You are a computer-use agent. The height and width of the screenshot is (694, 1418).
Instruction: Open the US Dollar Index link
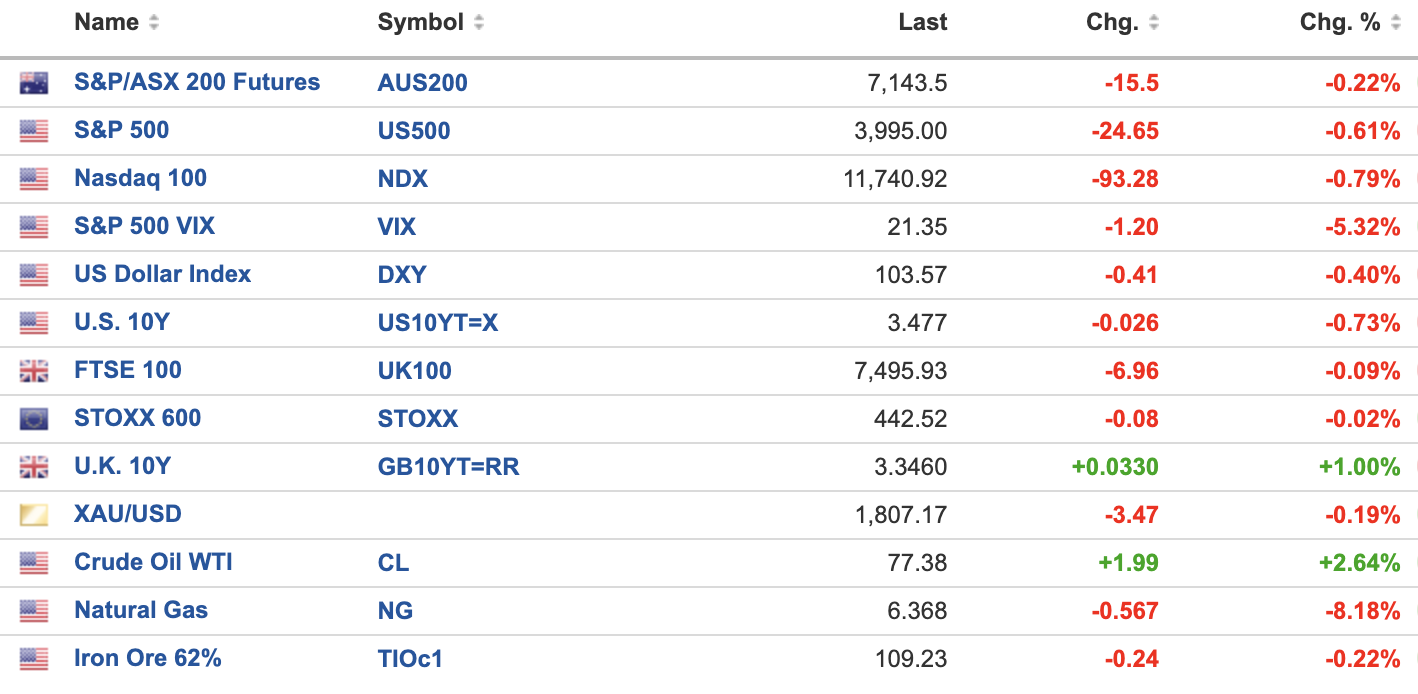(x=163, y=274)
